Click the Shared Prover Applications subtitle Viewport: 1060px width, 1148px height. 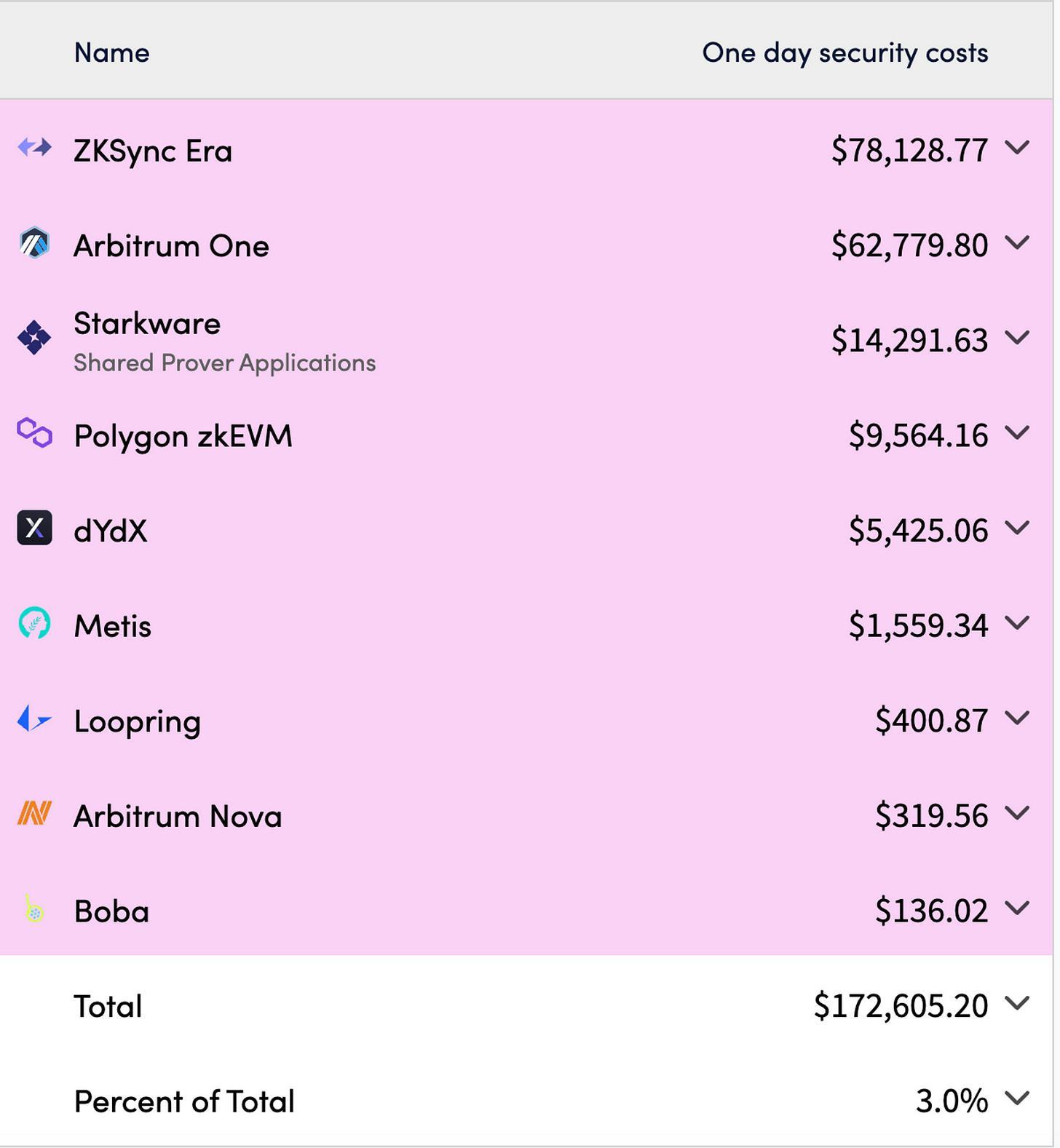pyautogui.click(x=225, y=363)
